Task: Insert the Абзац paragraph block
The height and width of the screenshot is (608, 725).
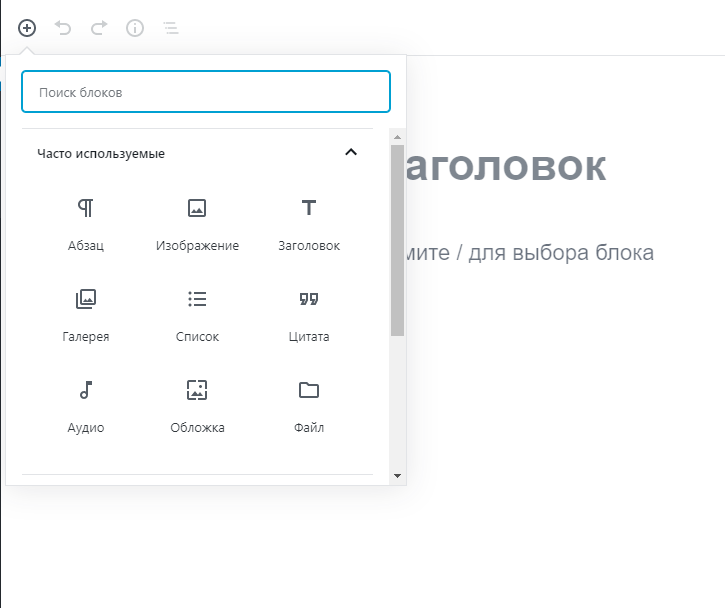Action: tap(86, 224)
